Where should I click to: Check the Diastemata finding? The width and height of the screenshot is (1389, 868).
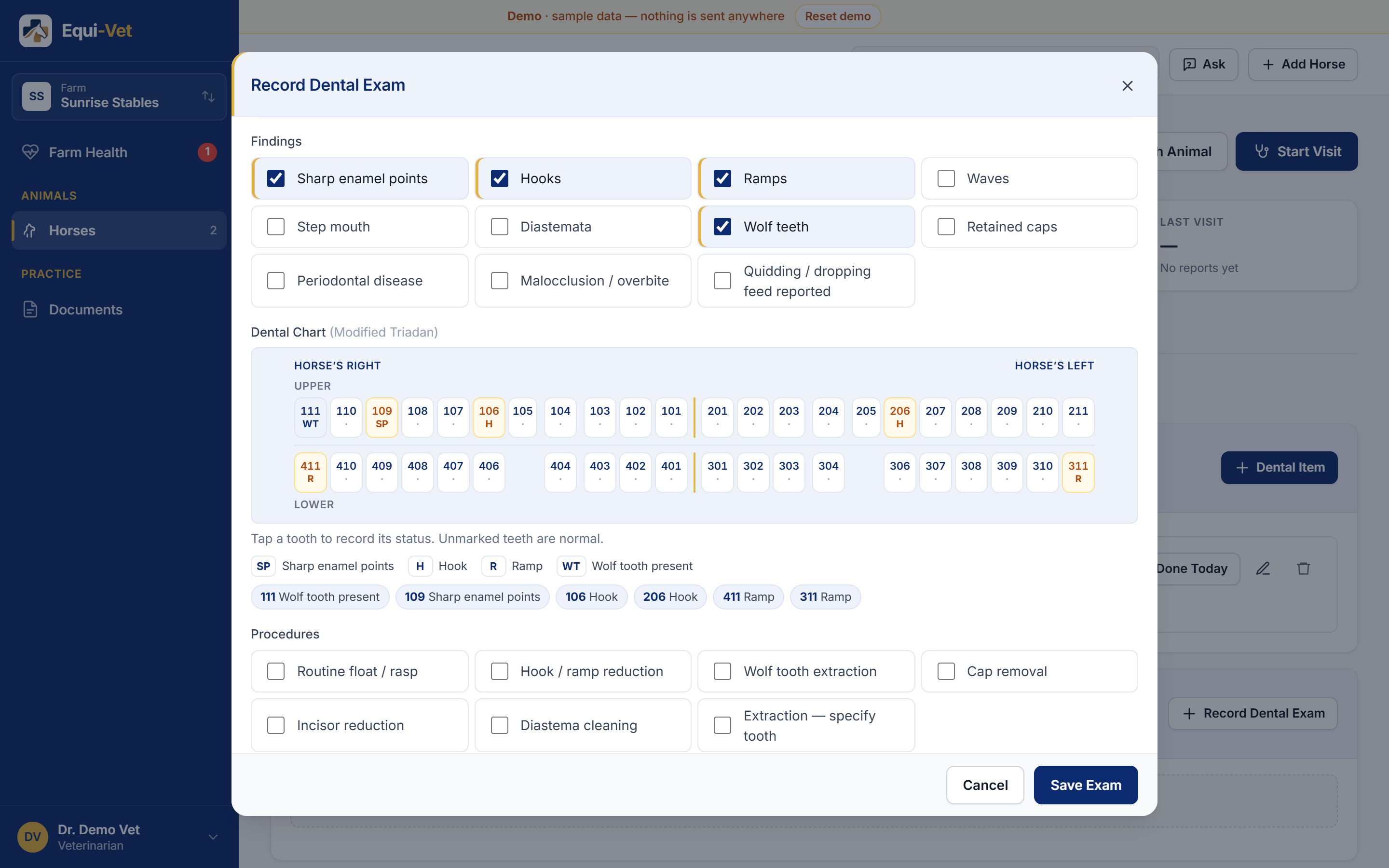point(499,227)
